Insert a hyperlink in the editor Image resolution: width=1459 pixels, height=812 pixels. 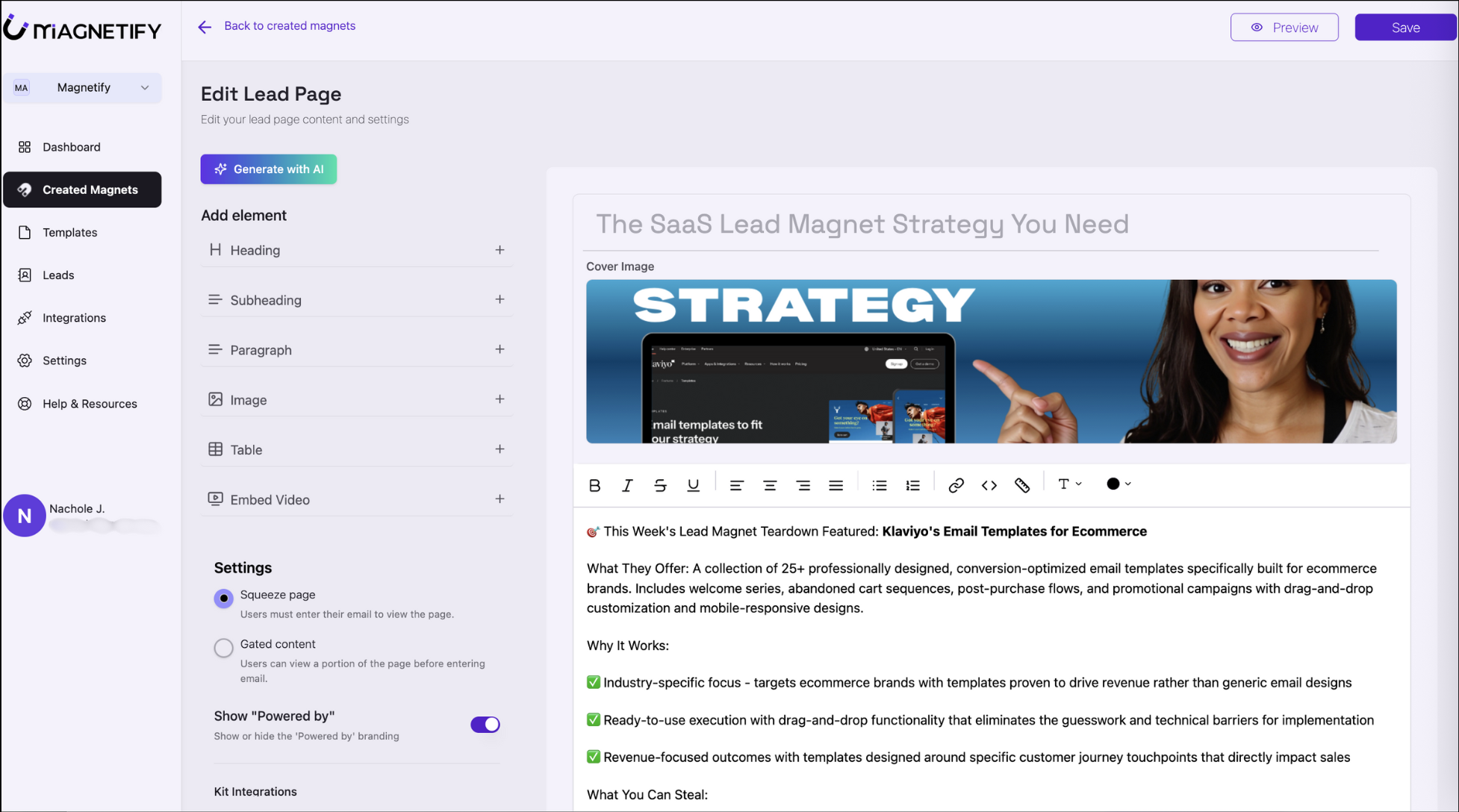pos(956,485)
